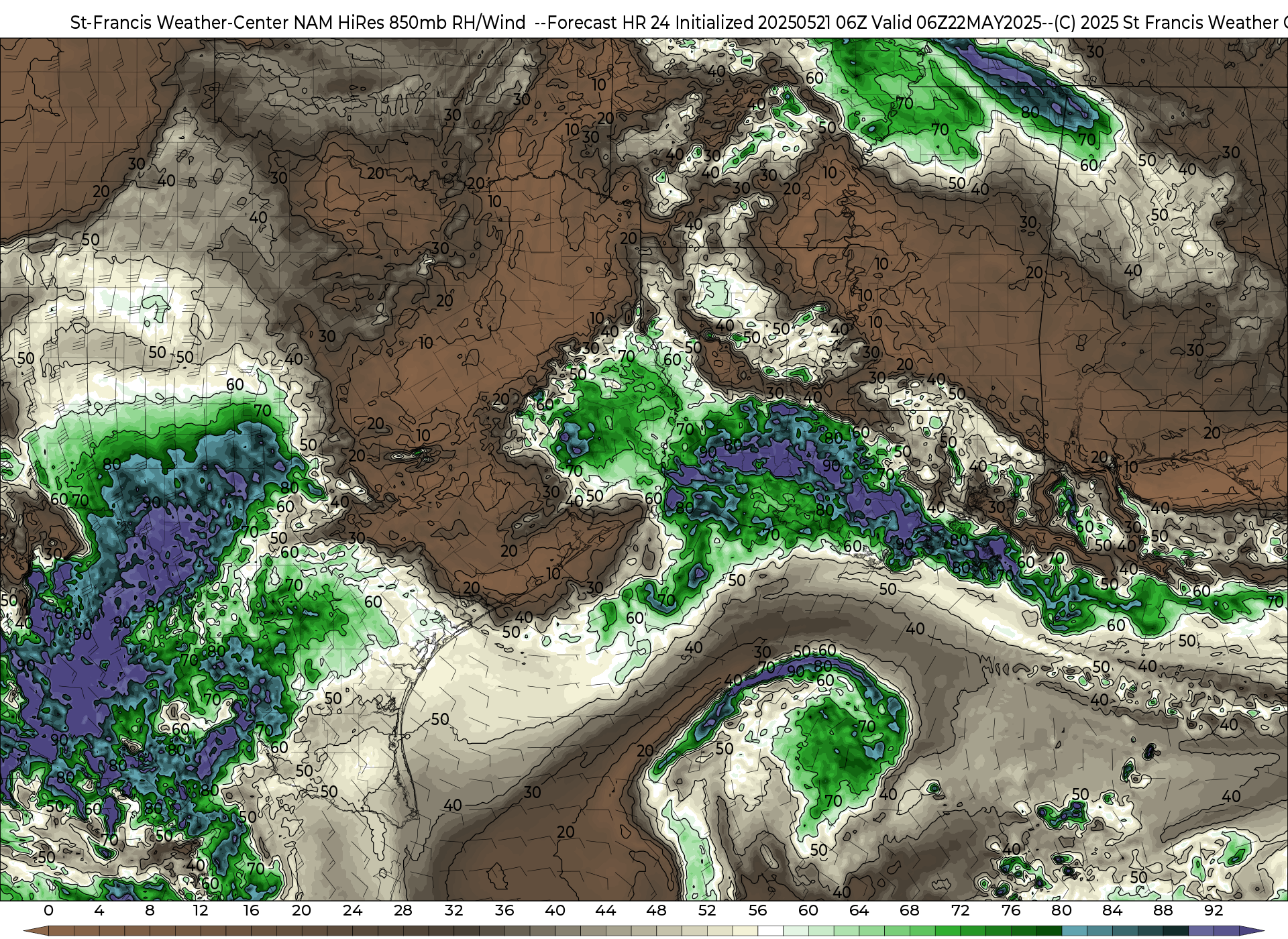The height and width of the screenshot is (939, 1288).
Task: Select the "28" value on the color scale
Action: (403, 911)
